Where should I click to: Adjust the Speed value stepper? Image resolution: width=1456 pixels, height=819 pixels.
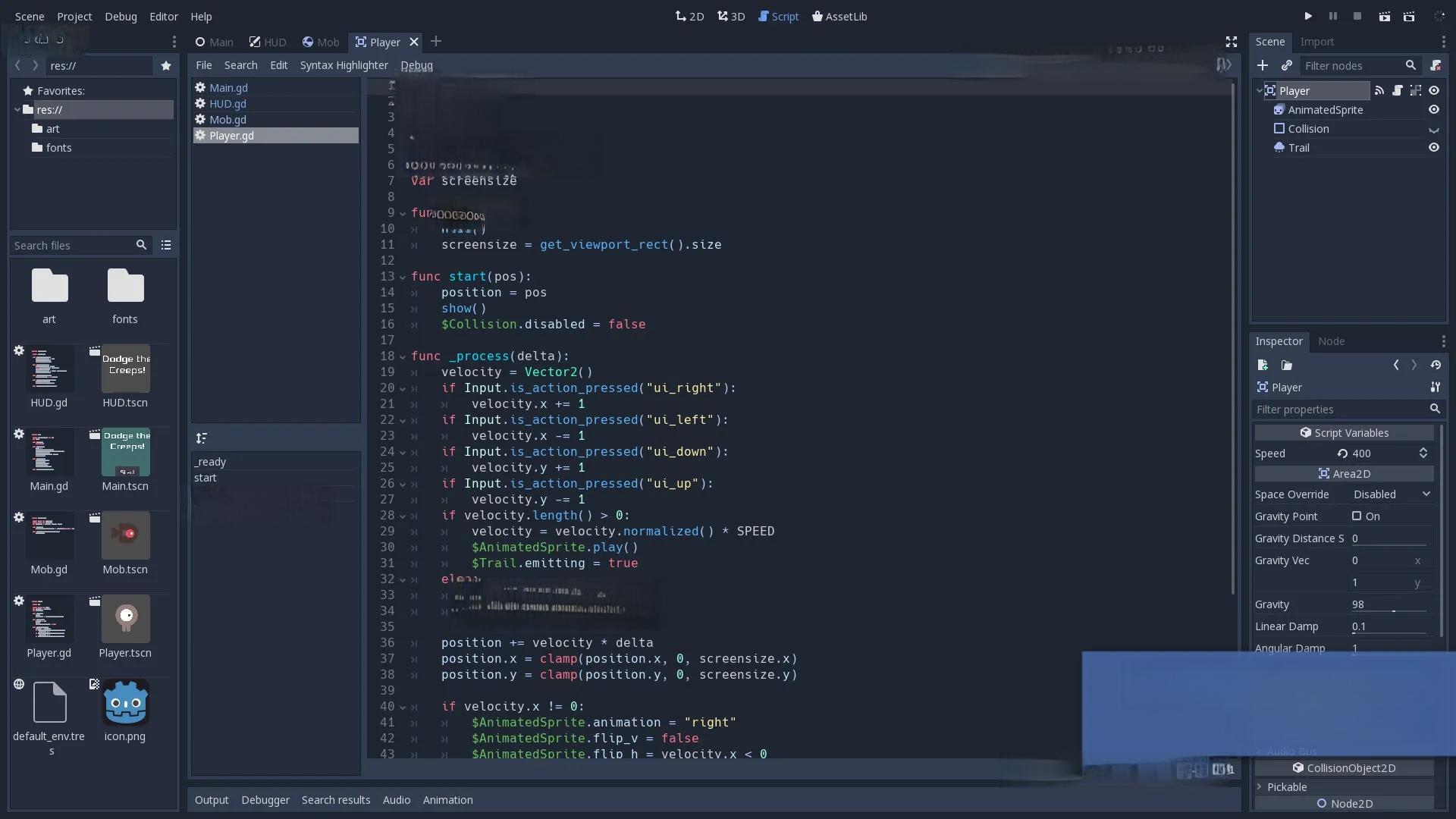tap(1423, 453)
